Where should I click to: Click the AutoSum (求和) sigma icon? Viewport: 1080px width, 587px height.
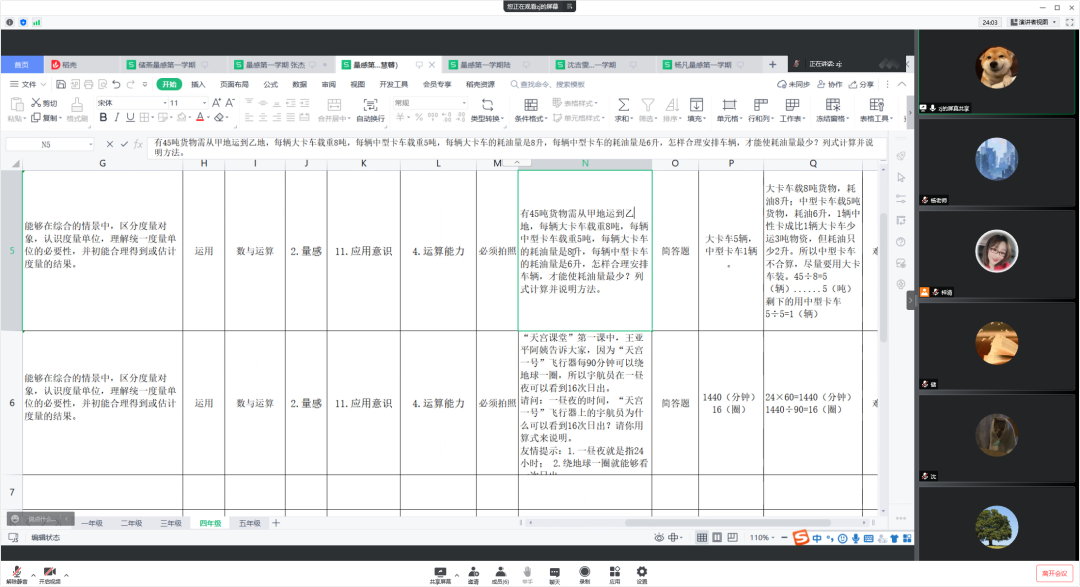[623, 105]
